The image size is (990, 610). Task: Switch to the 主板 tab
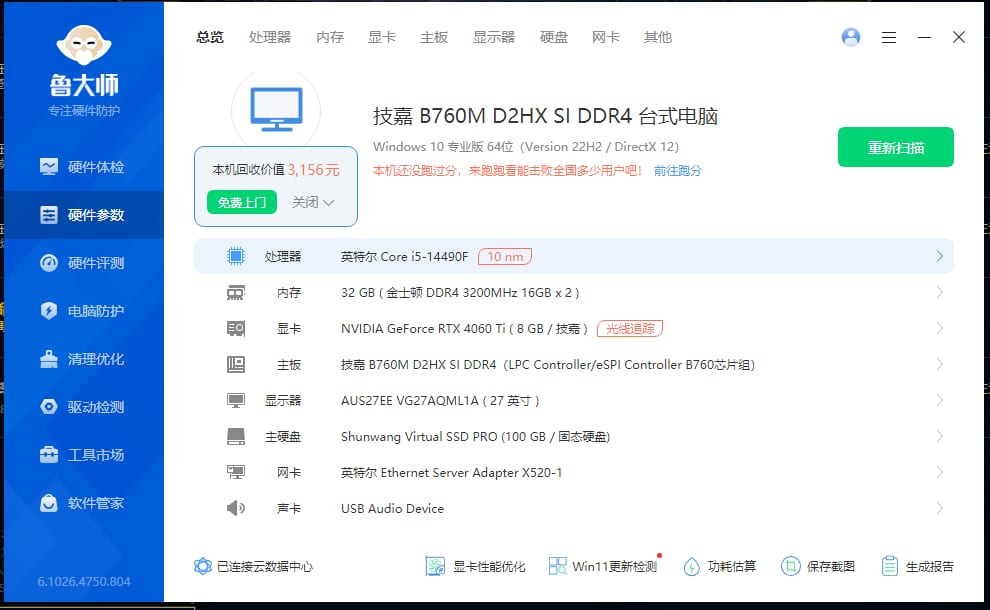pos(434,37)
